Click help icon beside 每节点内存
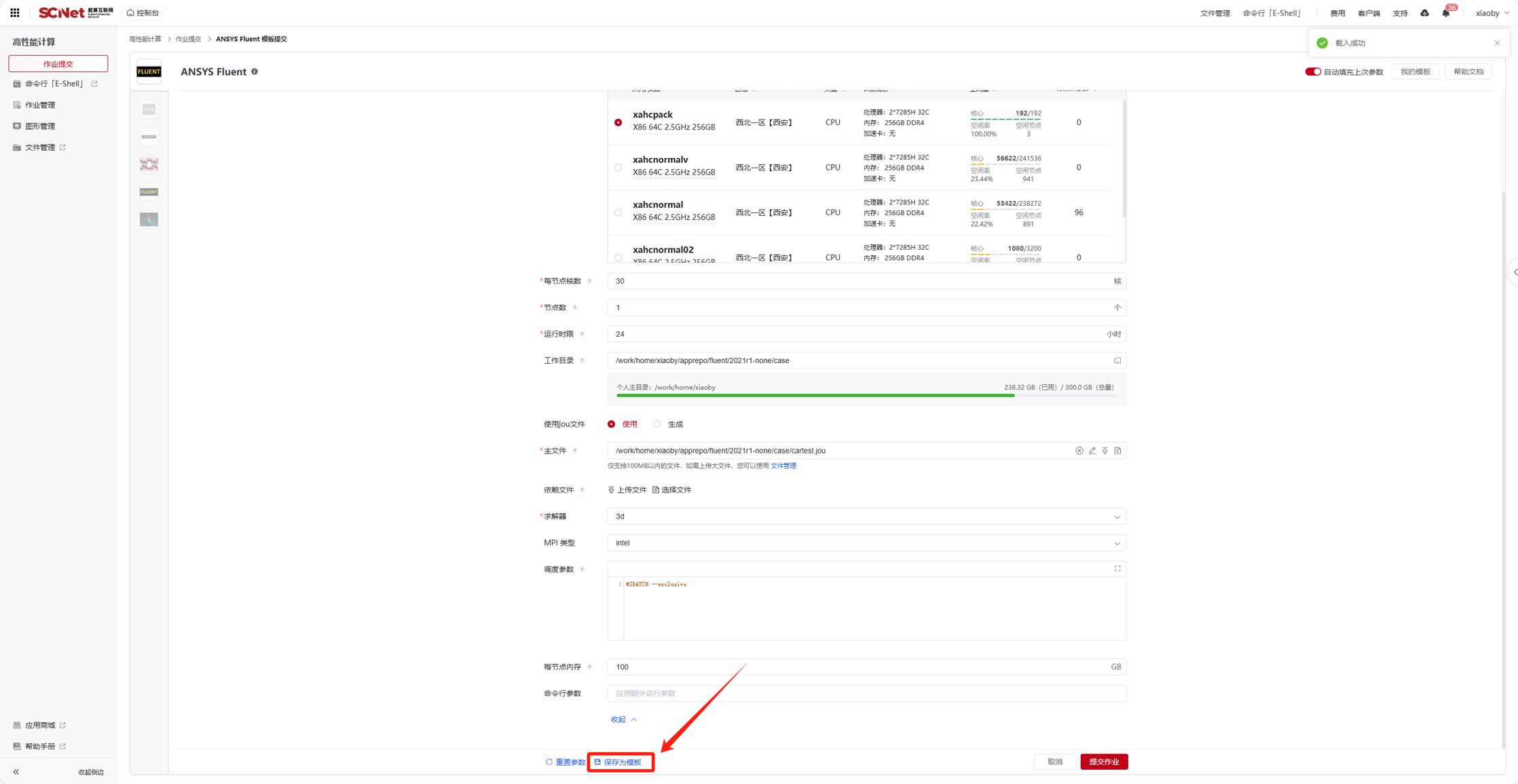 click(589, 667)
